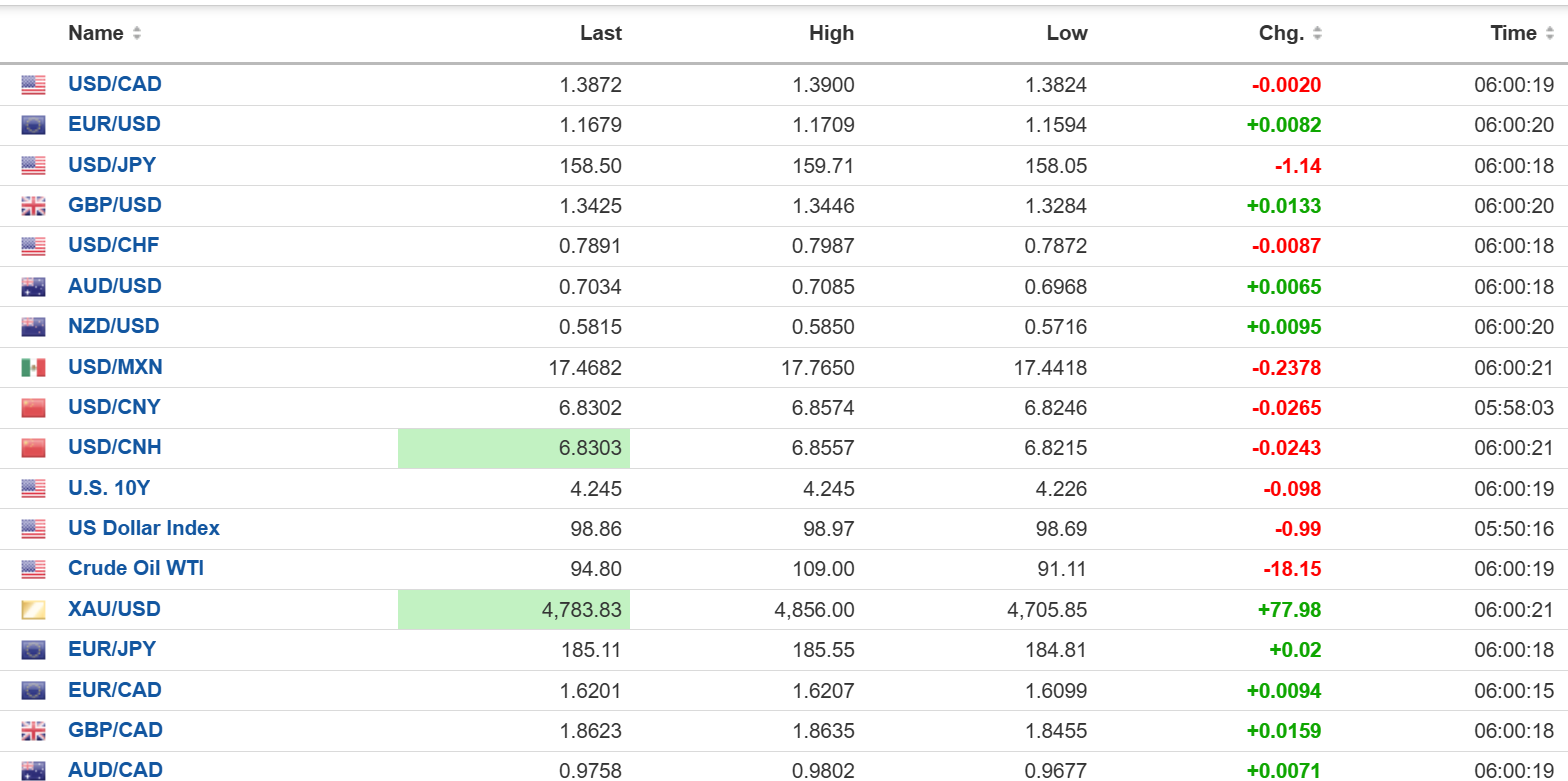Click the gold bar icon beside XAU/USD
This screenshot has width=1568, height=781.
click(x=33, y=610)
